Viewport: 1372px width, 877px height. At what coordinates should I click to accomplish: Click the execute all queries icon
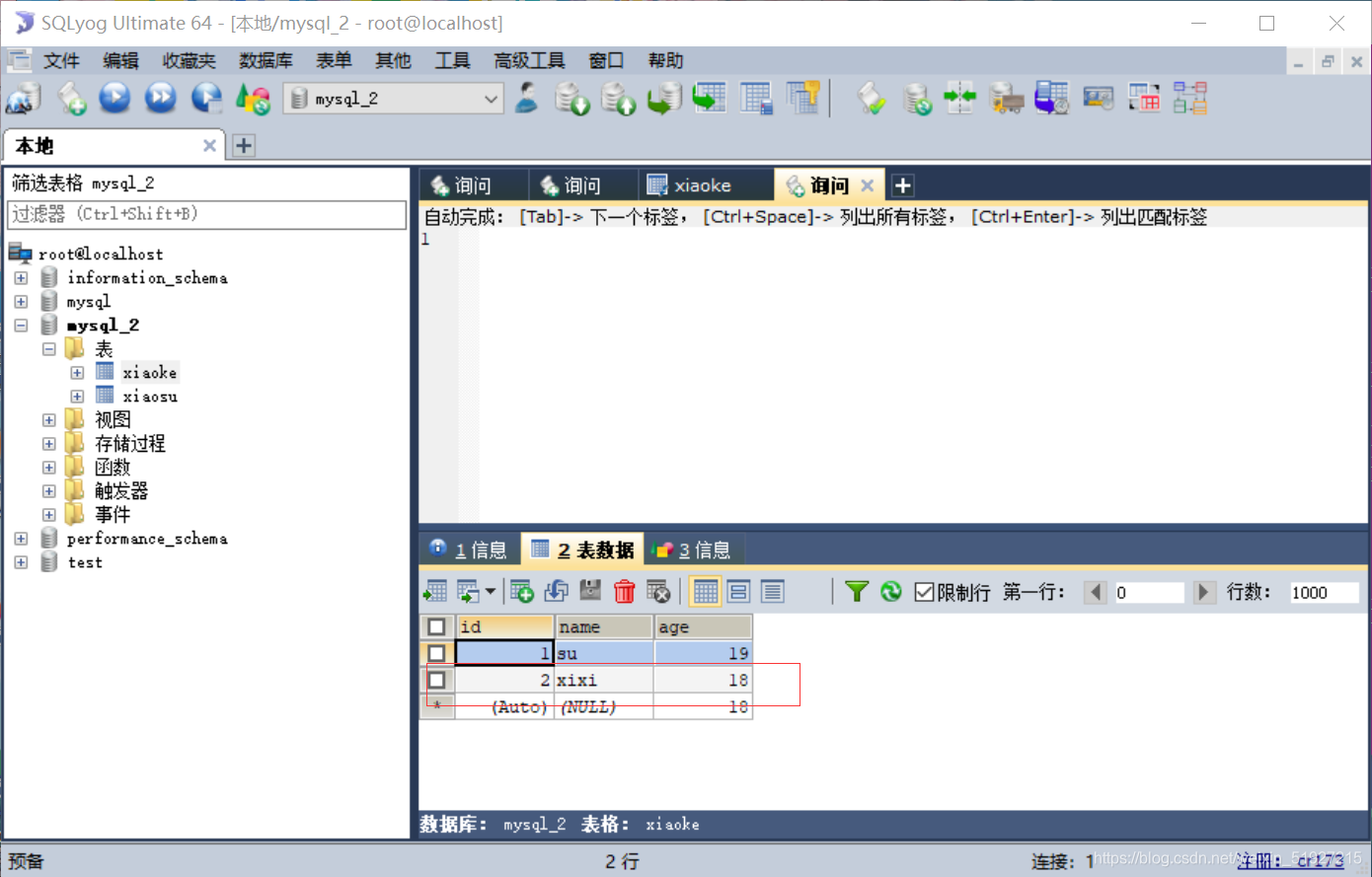(x=161, y=98)
